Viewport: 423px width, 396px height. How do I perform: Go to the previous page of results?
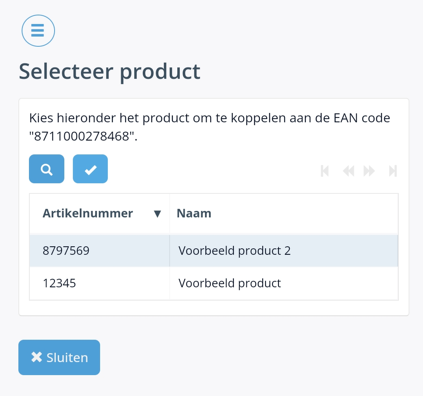click(x=348, y=171)
